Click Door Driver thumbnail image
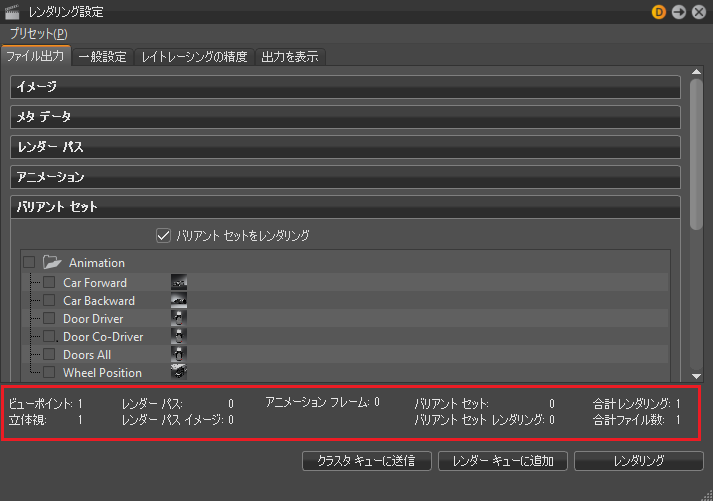This screenshot has width=713, height=501. click(x=179, y=318)
